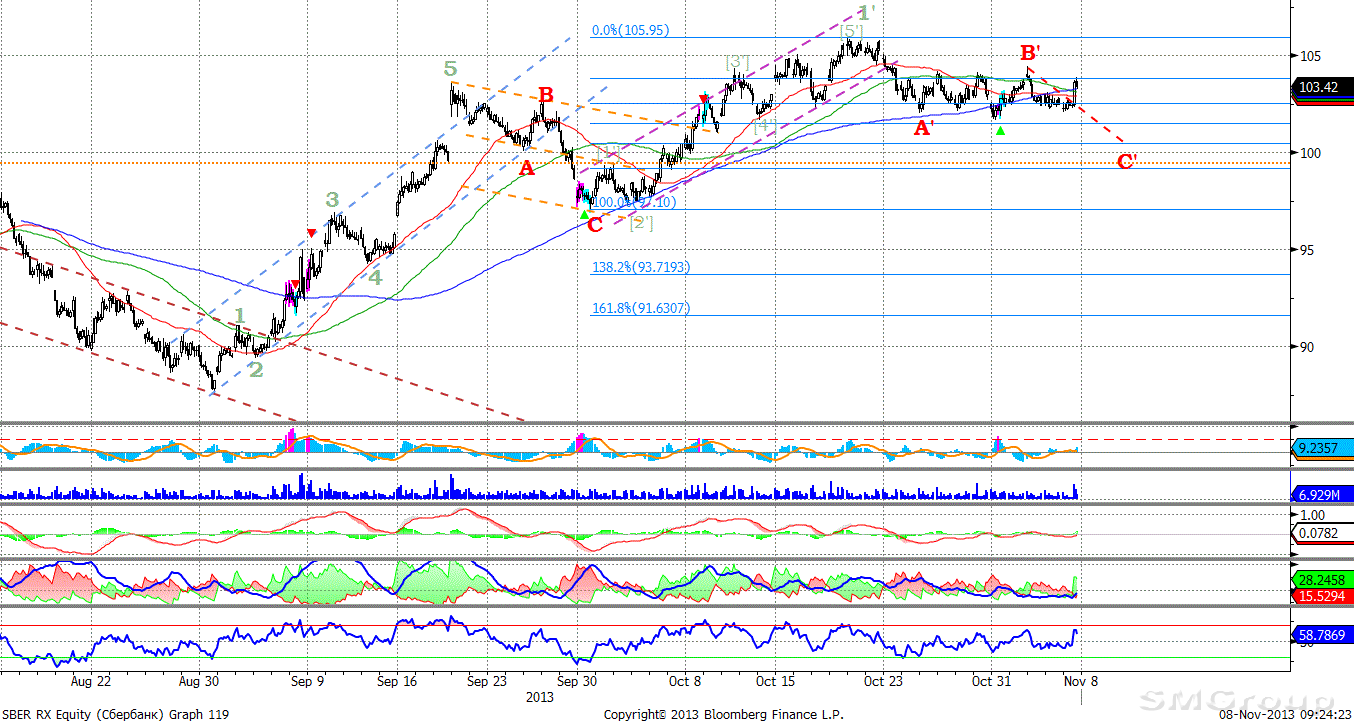Click the 103.42 last price tag
The image size is (1354, 723).
[x=1321, y=88]
